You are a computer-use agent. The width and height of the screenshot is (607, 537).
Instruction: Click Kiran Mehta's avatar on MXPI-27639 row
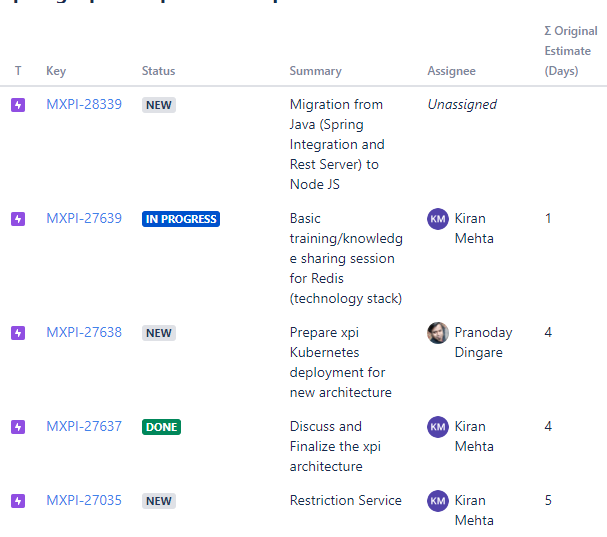click(x=438, y=219)
